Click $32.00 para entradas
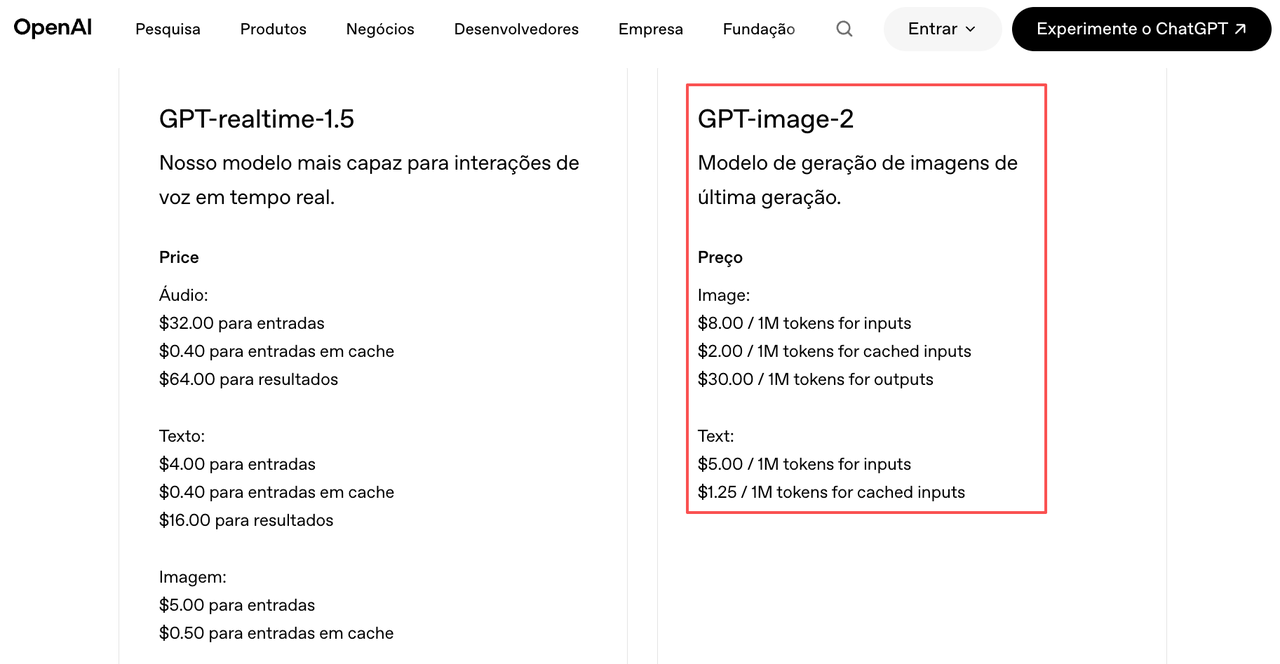Viewport: 1280px width, 664px height. pos(242,323)
